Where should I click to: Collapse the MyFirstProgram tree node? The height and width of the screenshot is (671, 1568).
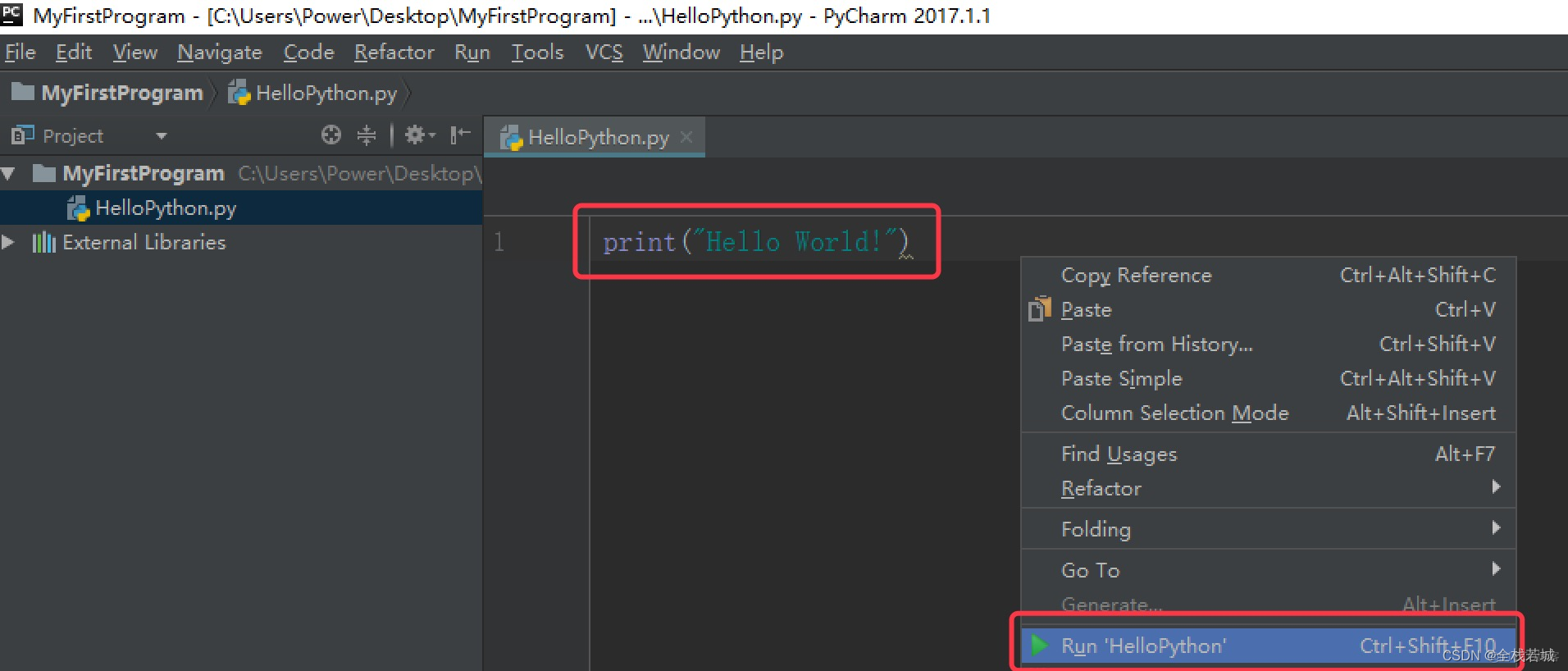9,173
